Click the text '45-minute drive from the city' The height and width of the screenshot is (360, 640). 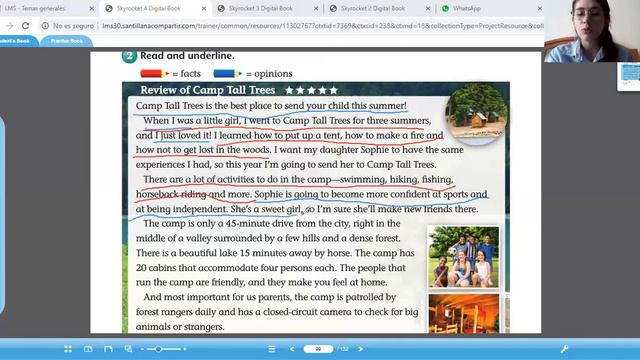[x=287, y=223]
